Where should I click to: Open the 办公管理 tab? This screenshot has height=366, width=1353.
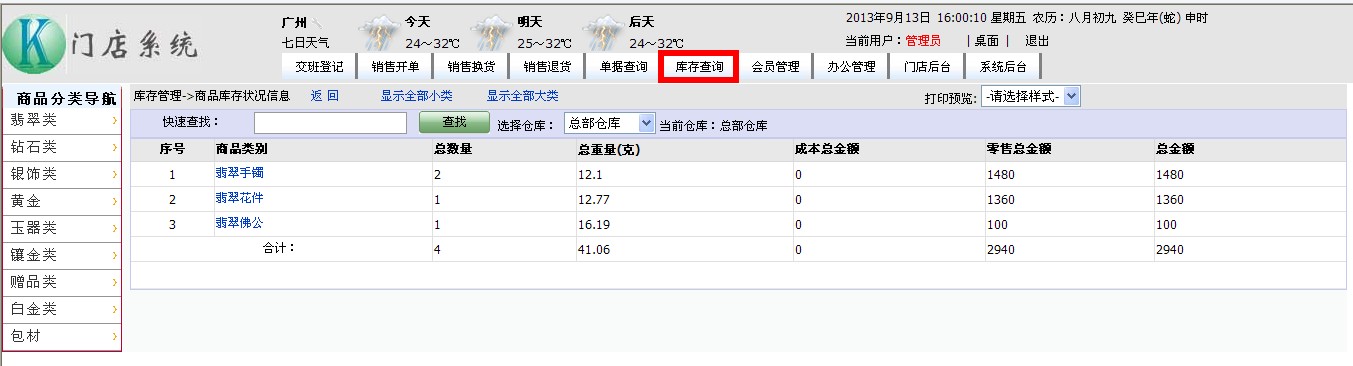[851, 67]
